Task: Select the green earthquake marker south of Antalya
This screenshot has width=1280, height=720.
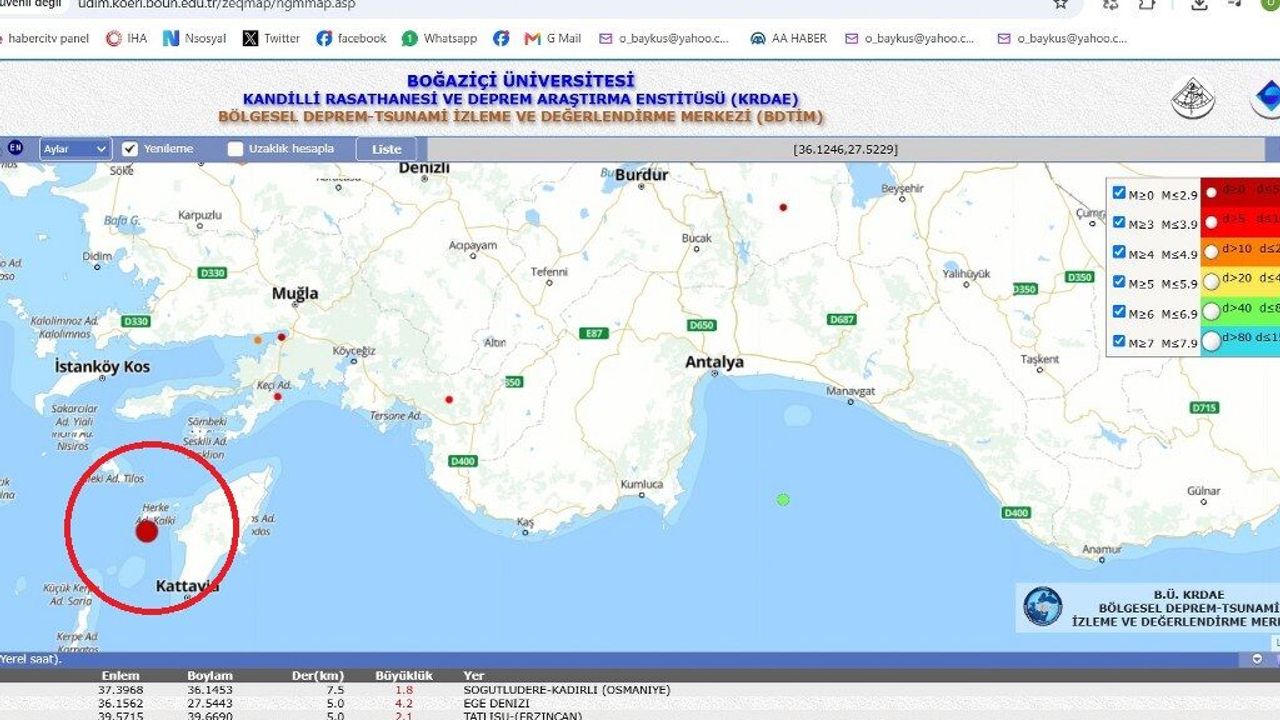Action: click(783, 499)
